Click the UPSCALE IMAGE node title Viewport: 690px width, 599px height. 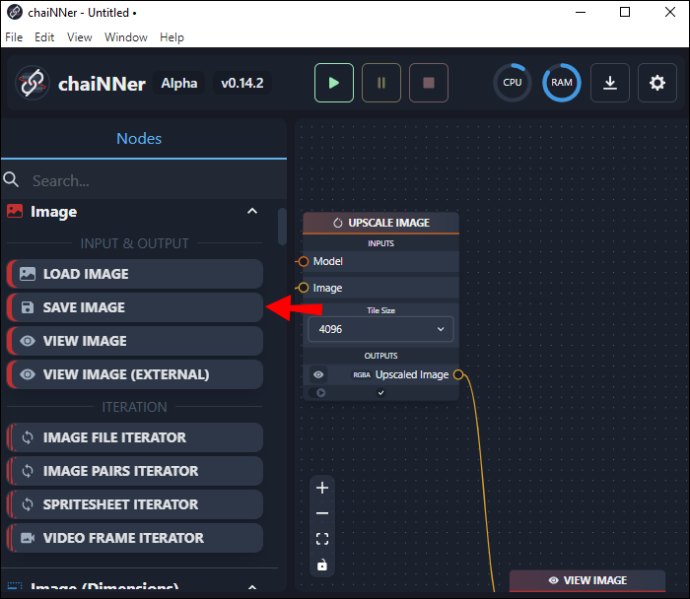pyautogui.click(x=389, y=223)
